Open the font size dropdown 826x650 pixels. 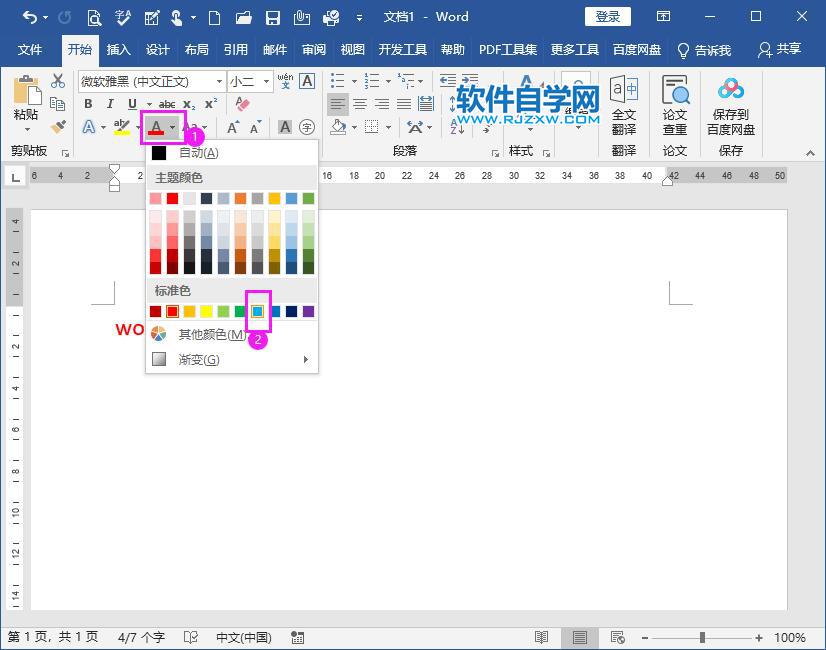point(266,80)
